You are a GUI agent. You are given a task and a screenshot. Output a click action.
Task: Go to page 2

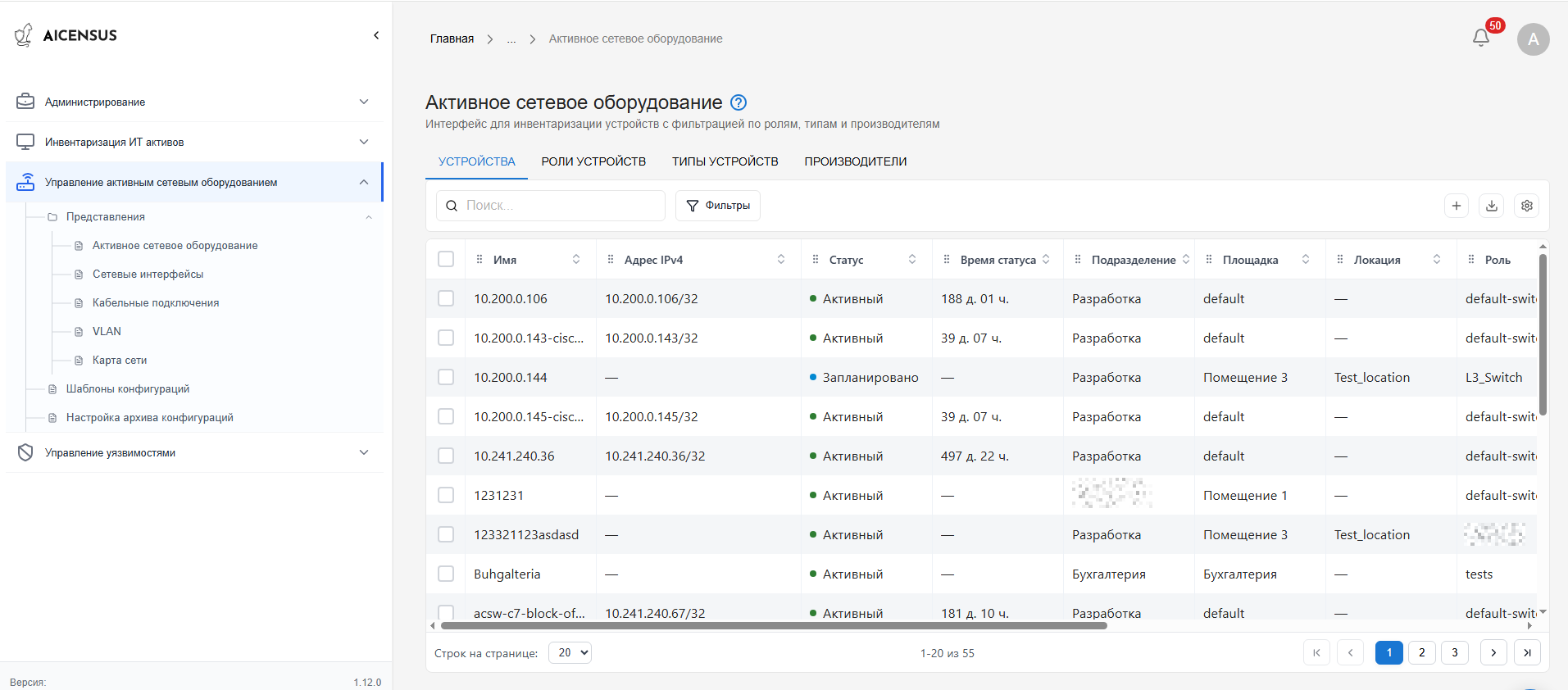pyautogui.click(x=1422, y=652)
